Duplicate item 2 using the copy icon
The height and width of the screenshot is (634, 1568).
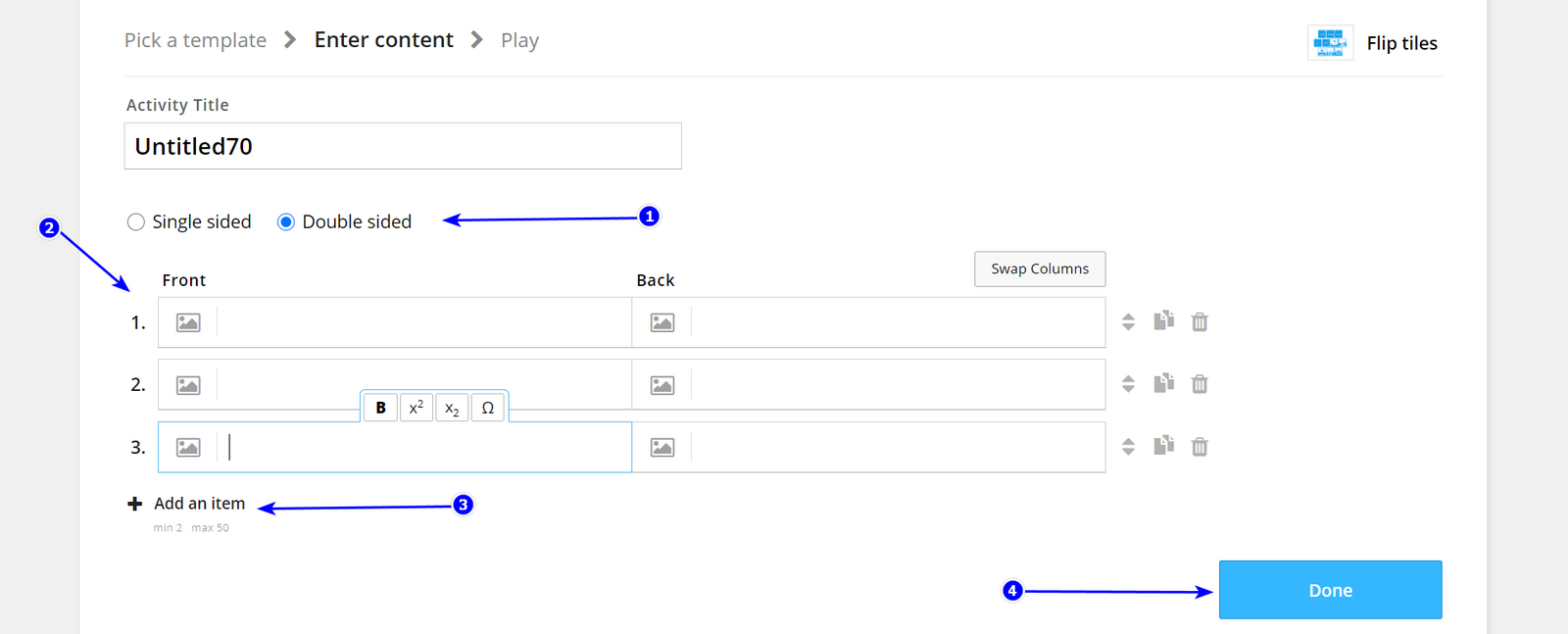[1164, 383]
